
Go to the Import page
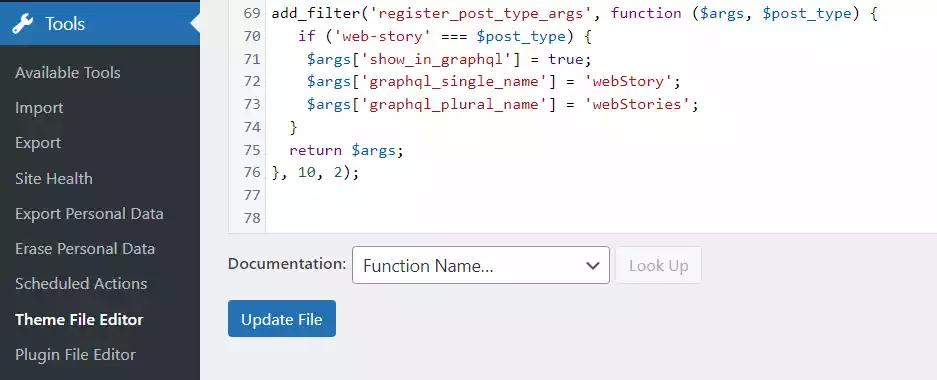point(39,108)
